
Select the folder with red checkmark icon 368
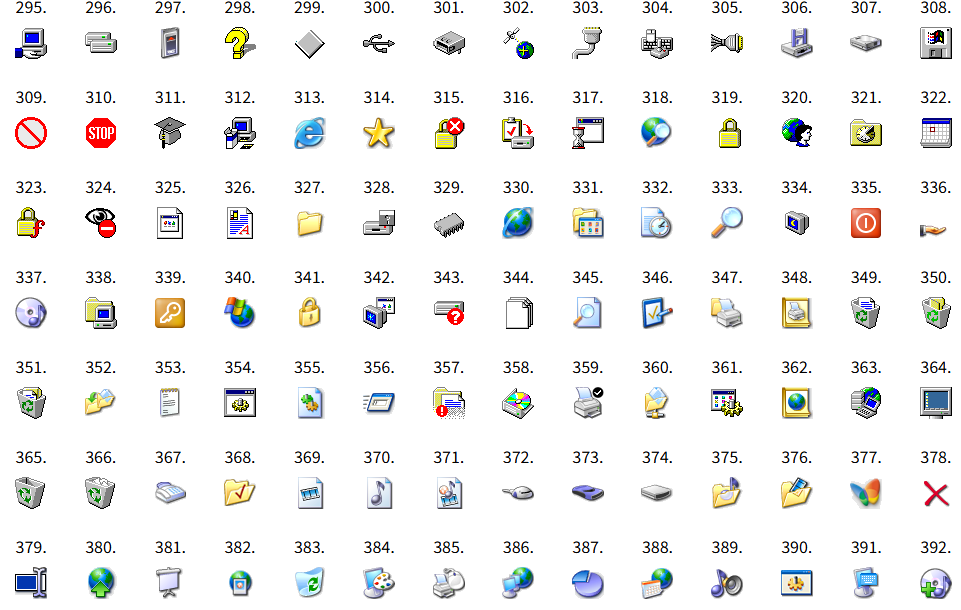[240, 492]
